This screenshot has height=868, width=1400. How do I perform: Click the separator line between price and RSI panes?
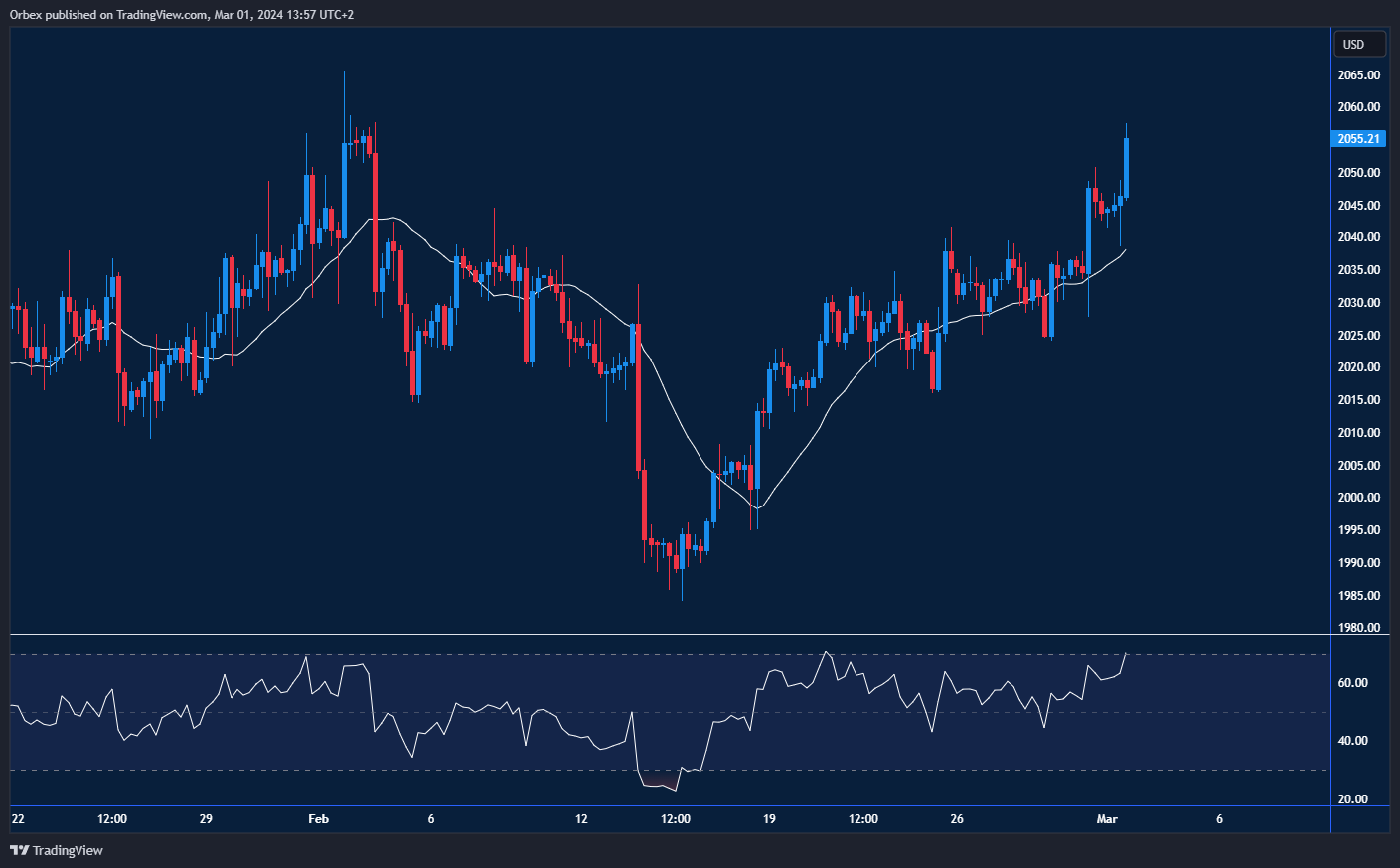point(670,634)
